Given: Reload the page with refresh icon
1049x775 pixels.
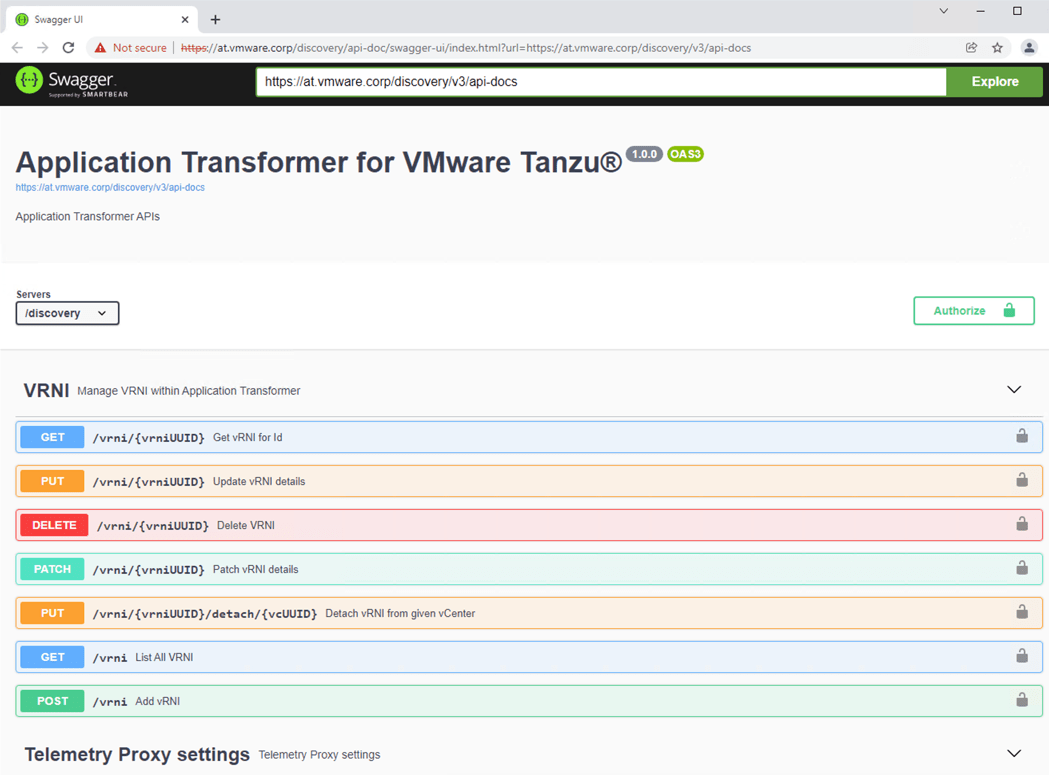Looking at the screenshot, I should (x=68, y=48).
